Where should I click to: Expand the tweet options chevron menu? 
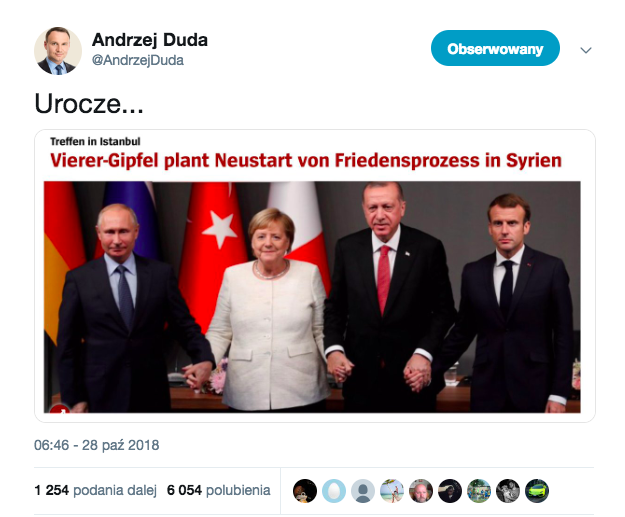pyautogui.click(x=586, y=50)
